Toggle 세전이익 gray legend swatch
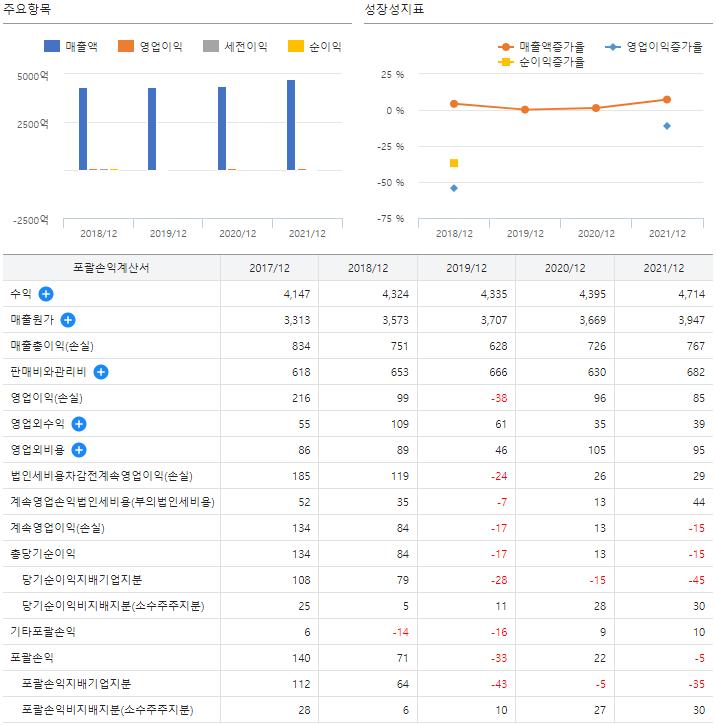716x725 pixels. [x=211, y=46]
